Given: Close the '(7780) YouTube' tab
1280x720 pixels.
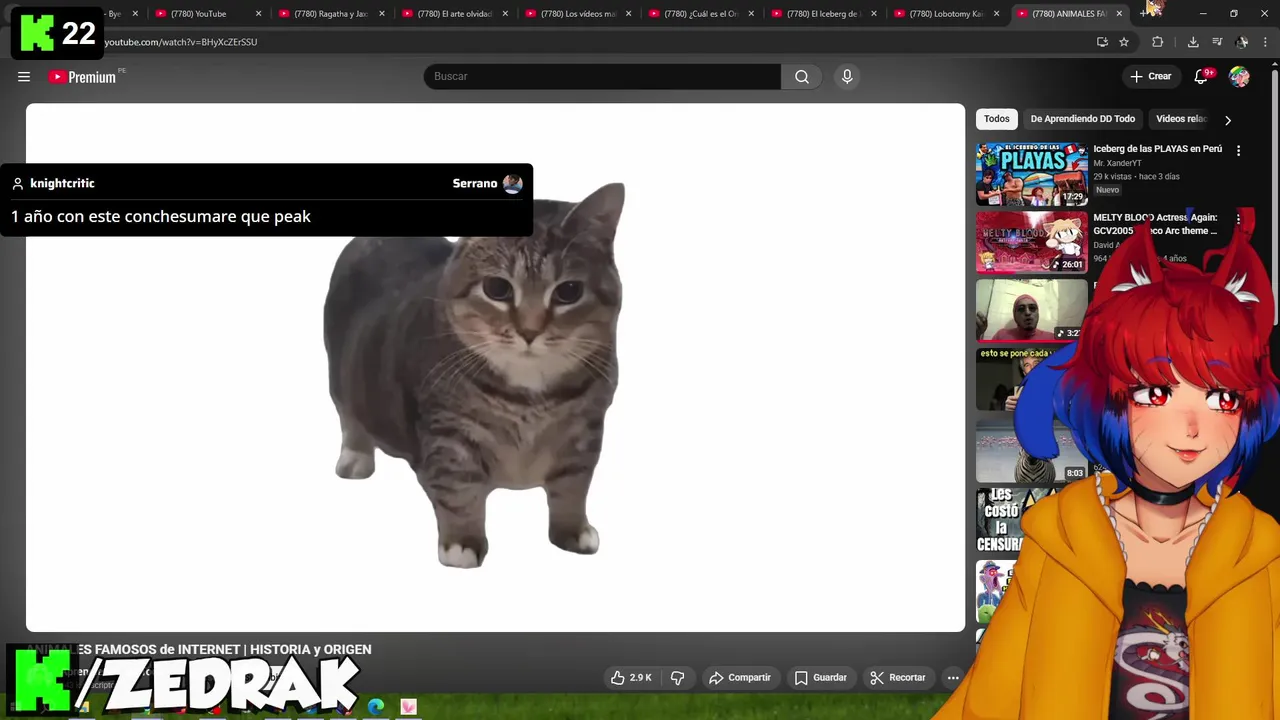Looking at the screenshot, I should [258, 14].
